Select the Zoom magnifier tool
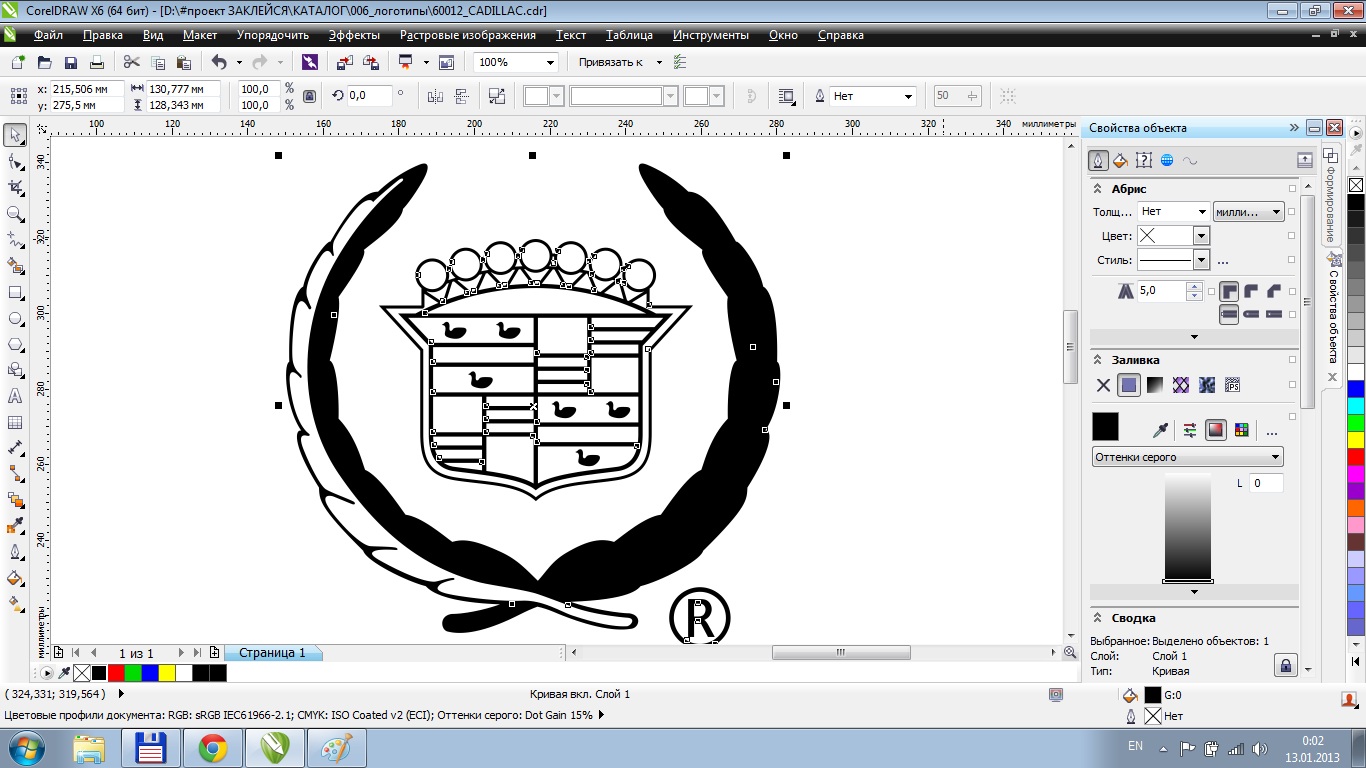The image size is (1366, 768). [16, 214]
